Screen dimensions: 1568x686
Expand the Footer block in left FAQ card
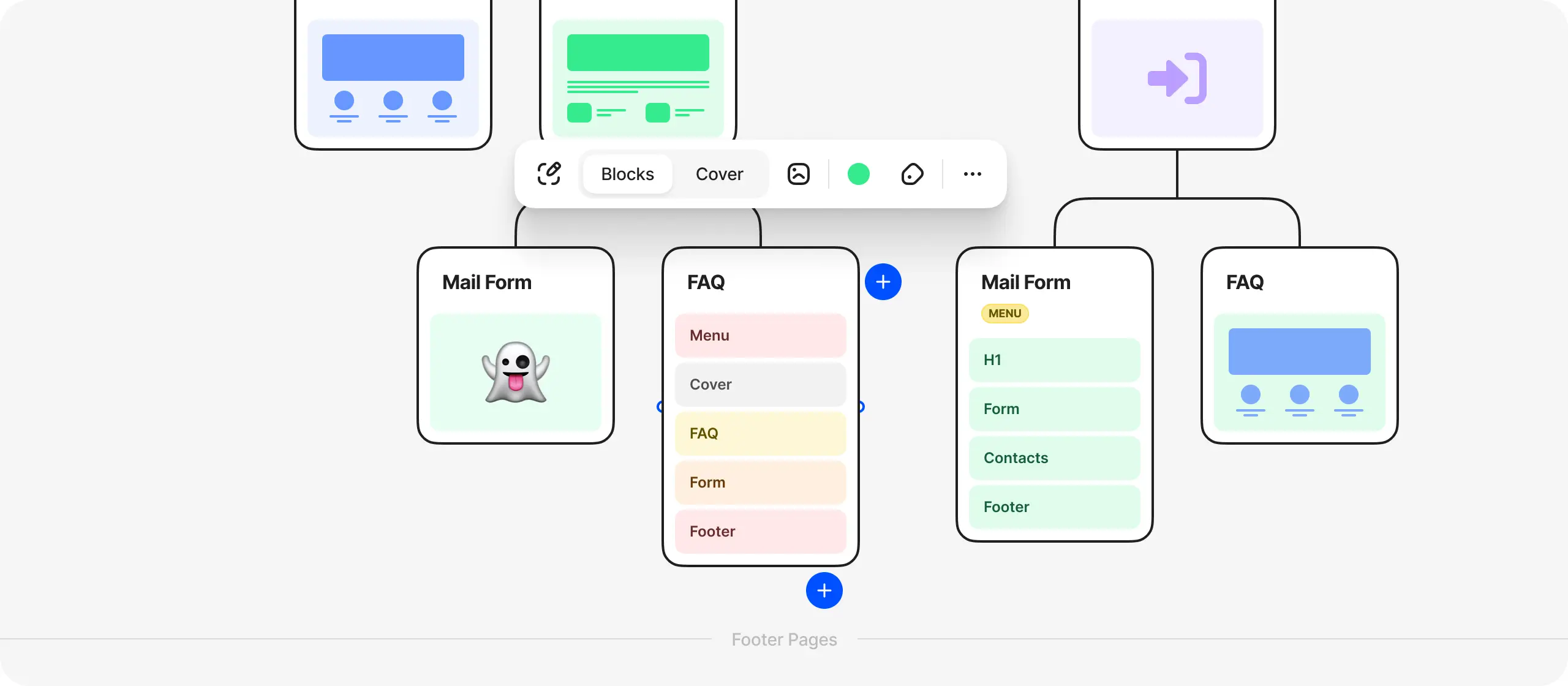(760, 531)
